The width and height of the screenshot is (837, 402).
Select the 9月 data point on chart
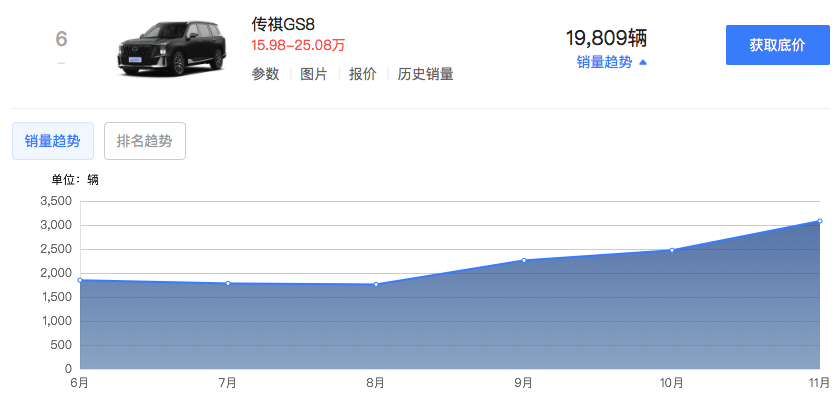click(x=524, y=260)
